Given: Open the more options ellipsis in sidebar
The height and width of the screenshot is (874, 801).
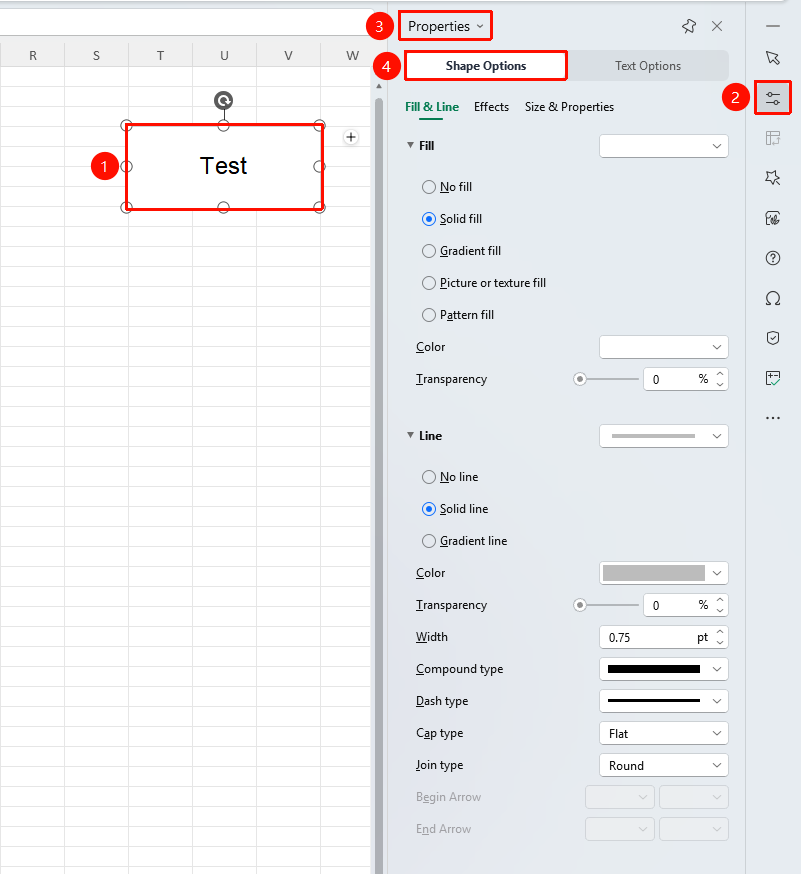Looking at the screenshot, I should tap(773, 417).
